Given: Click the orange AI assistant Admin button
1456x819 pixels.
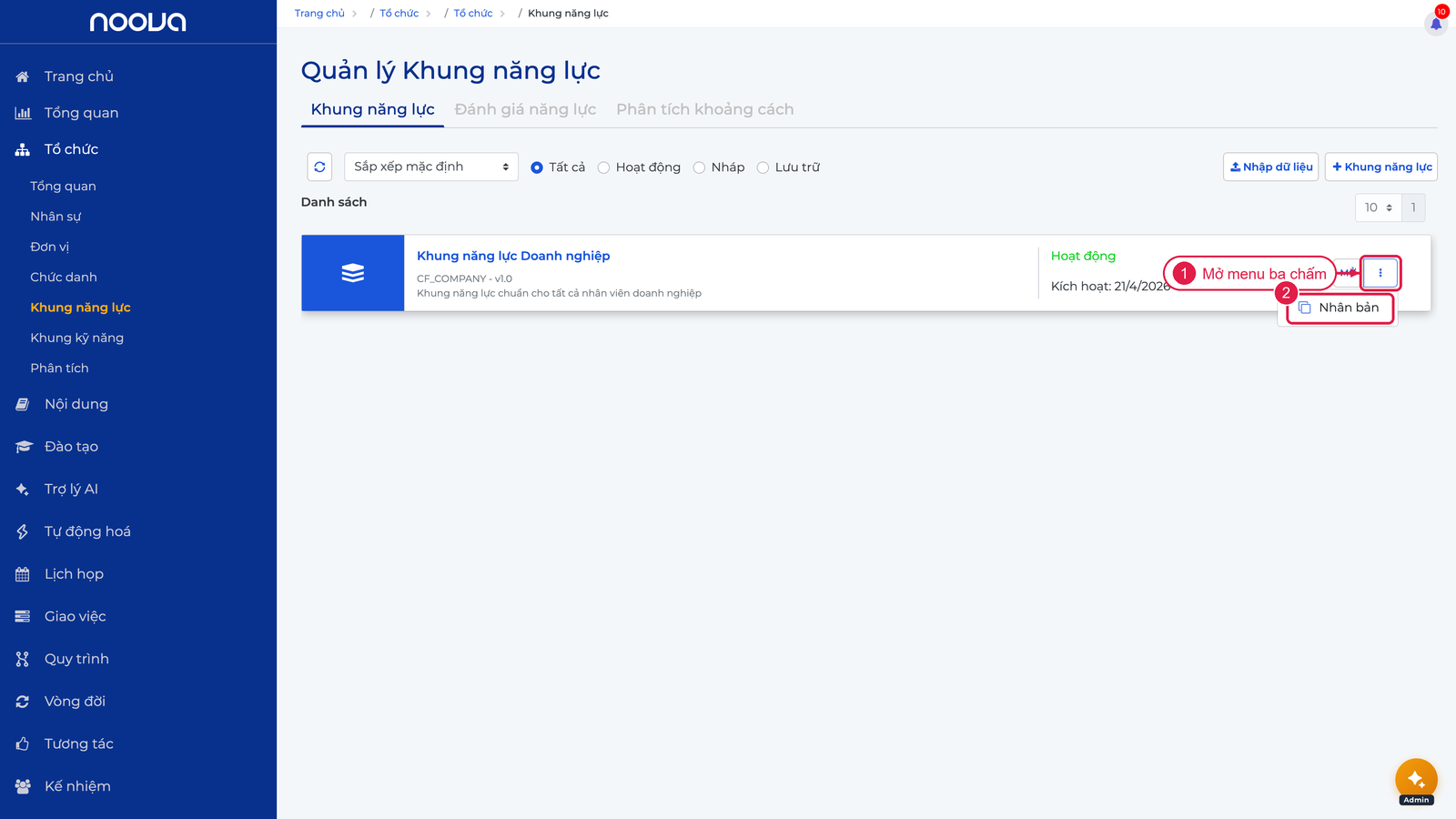Looking at the screenshot, I should pyautogui.click(x=1416, y=780).
